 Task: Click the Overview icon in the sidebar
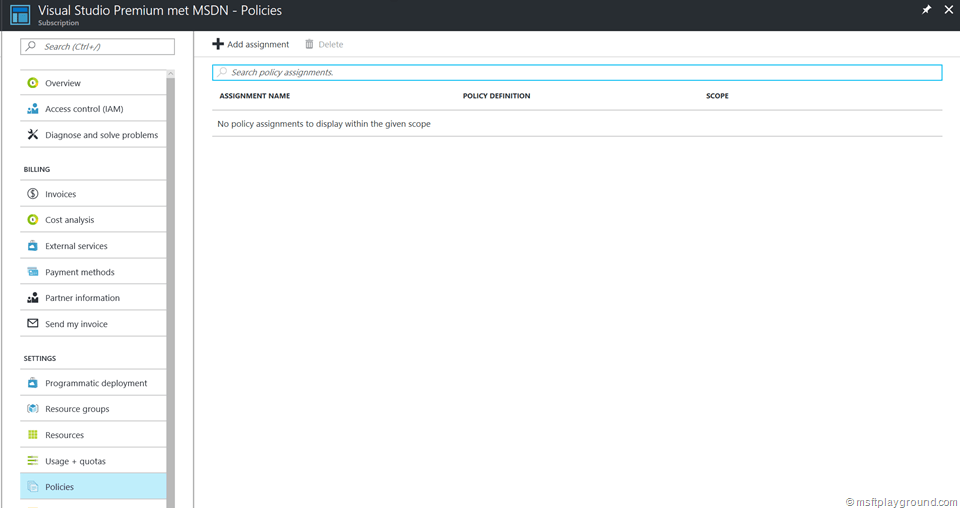click(32, 83)
